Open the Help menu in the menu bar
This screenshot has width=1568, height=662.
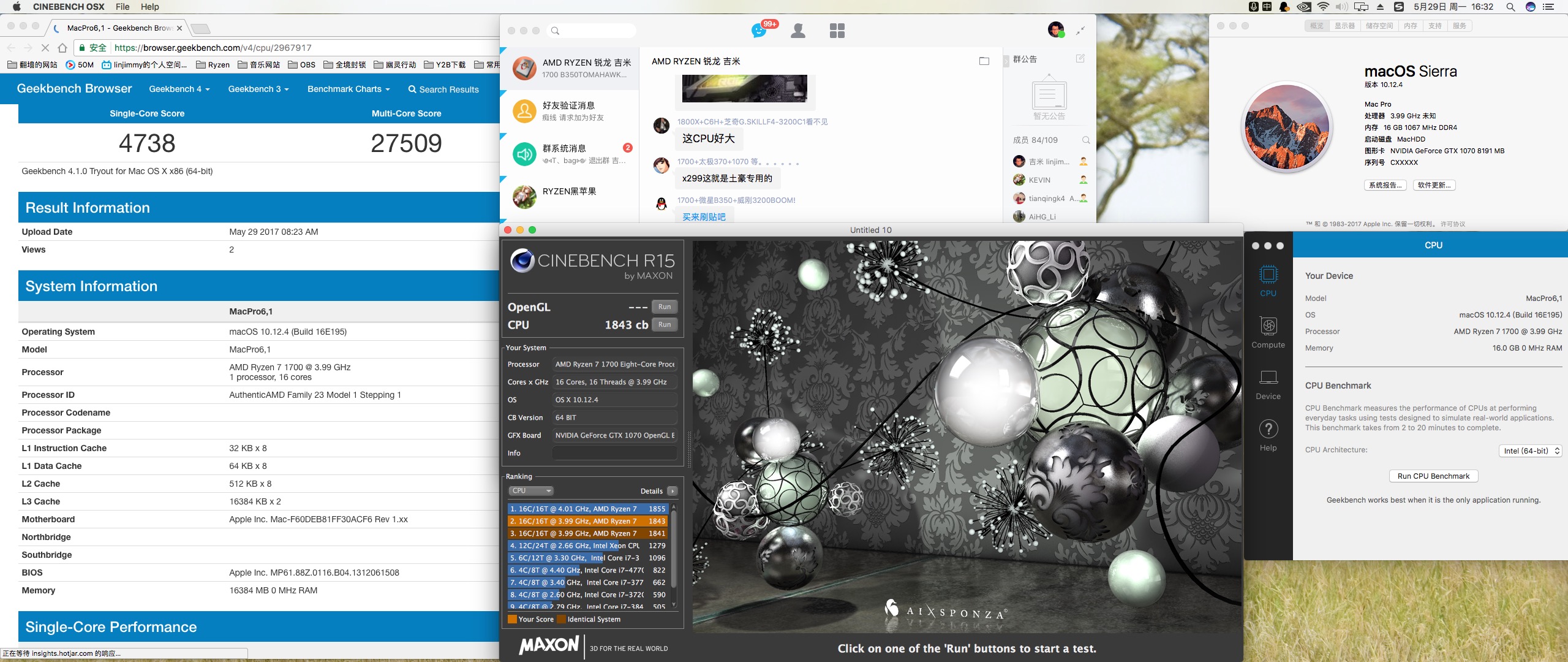click(150, 7)
